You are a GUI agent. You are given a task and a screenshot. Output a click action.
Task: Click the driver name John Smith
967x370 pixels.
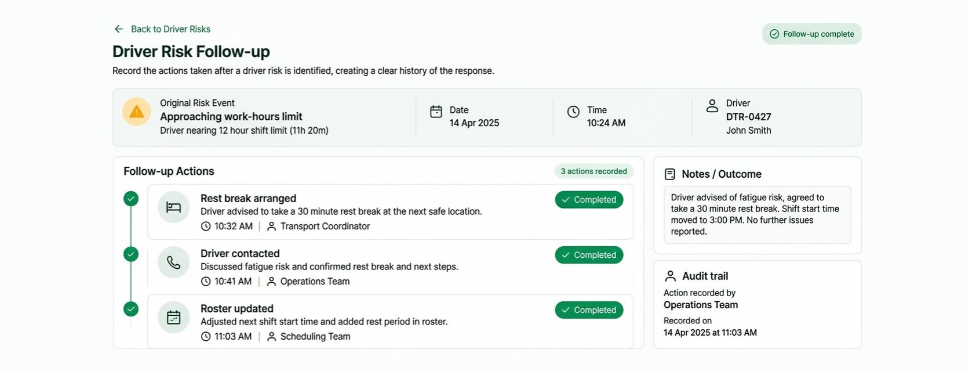point(749,130)
